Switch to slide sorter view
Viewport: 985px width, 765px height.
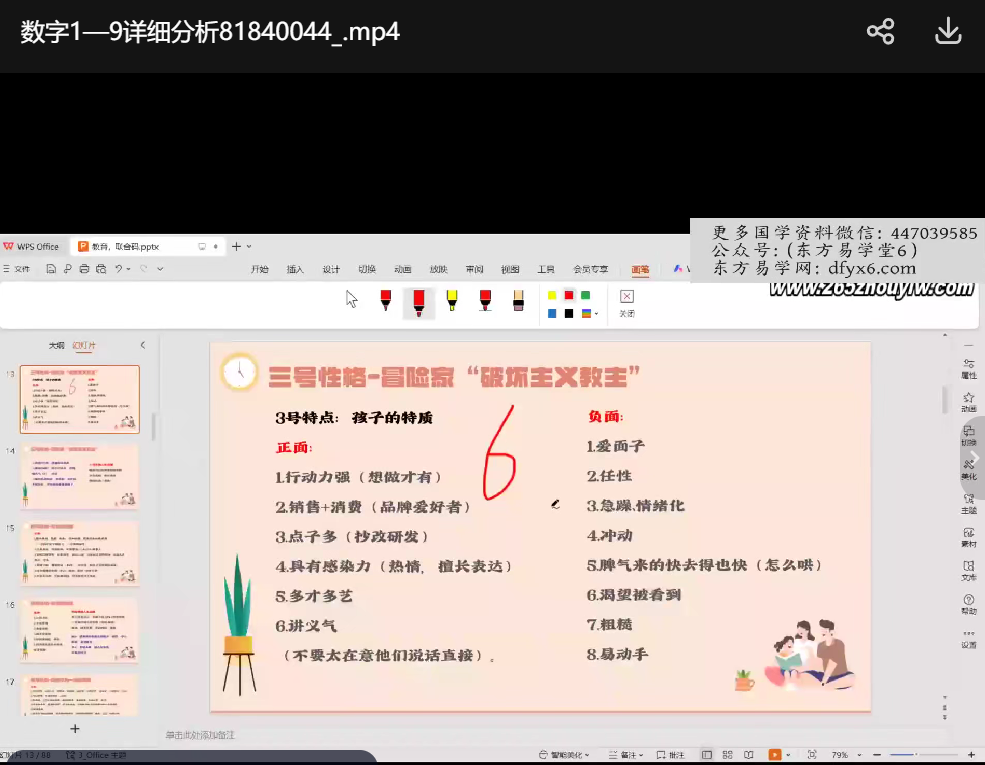pyautogui.click(x=728, y=755)
